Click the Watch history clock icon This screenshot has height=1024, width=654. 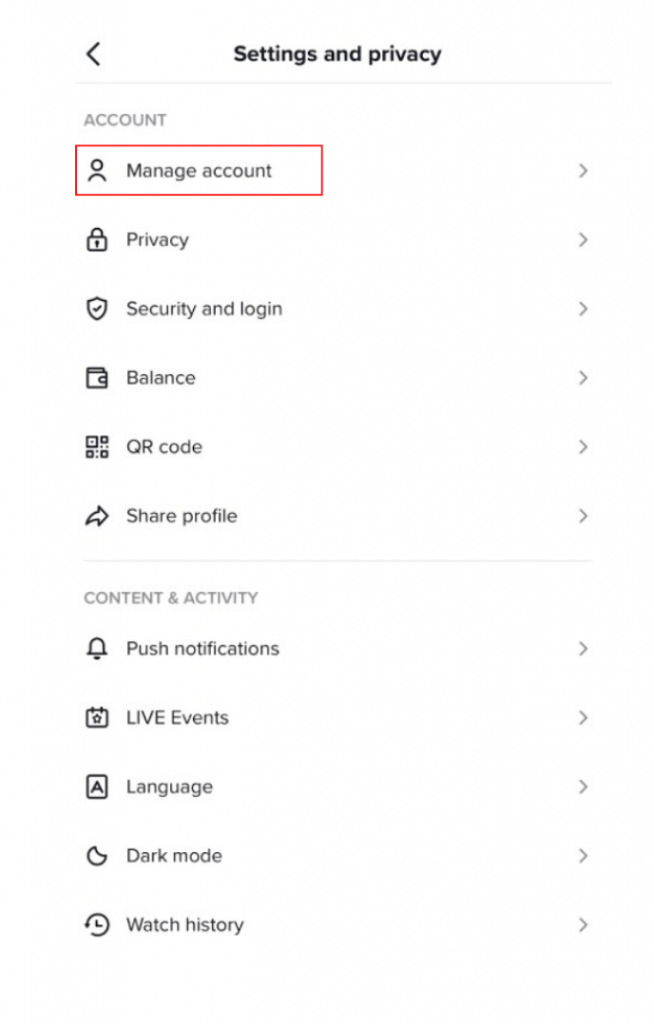[97, 925]
